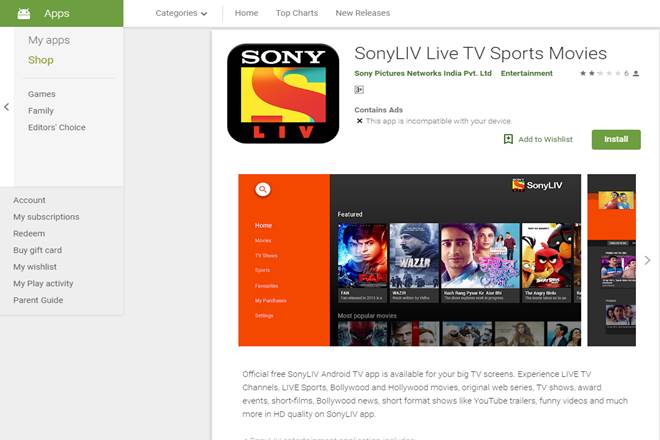The image size is (660, 440).
Task: Open the Games category
Action: (42, 94)
